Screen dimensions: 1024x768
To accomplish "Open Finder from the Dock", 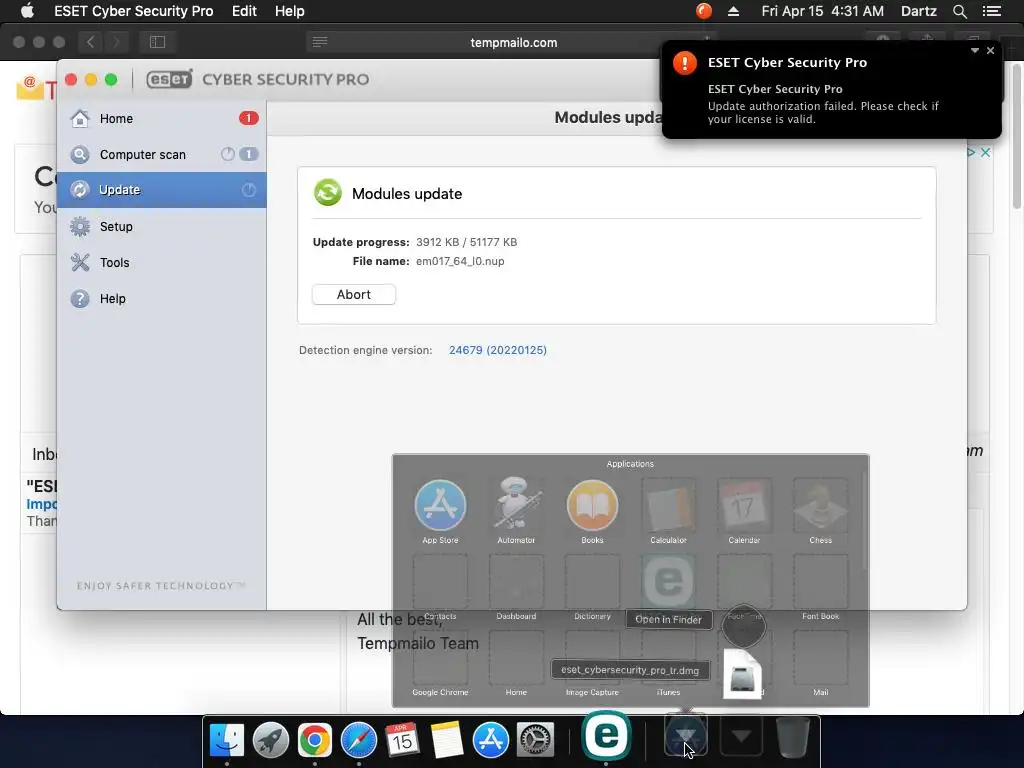I will [227, 740].
